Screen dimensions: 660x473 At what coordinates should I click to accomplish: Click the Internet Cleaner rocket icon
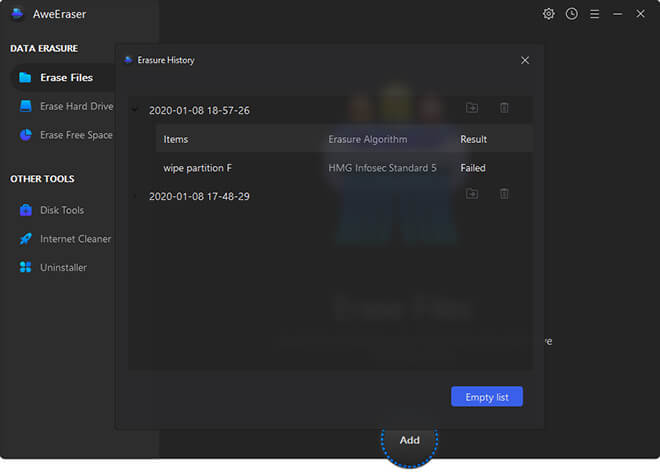(x=26, y=239)
